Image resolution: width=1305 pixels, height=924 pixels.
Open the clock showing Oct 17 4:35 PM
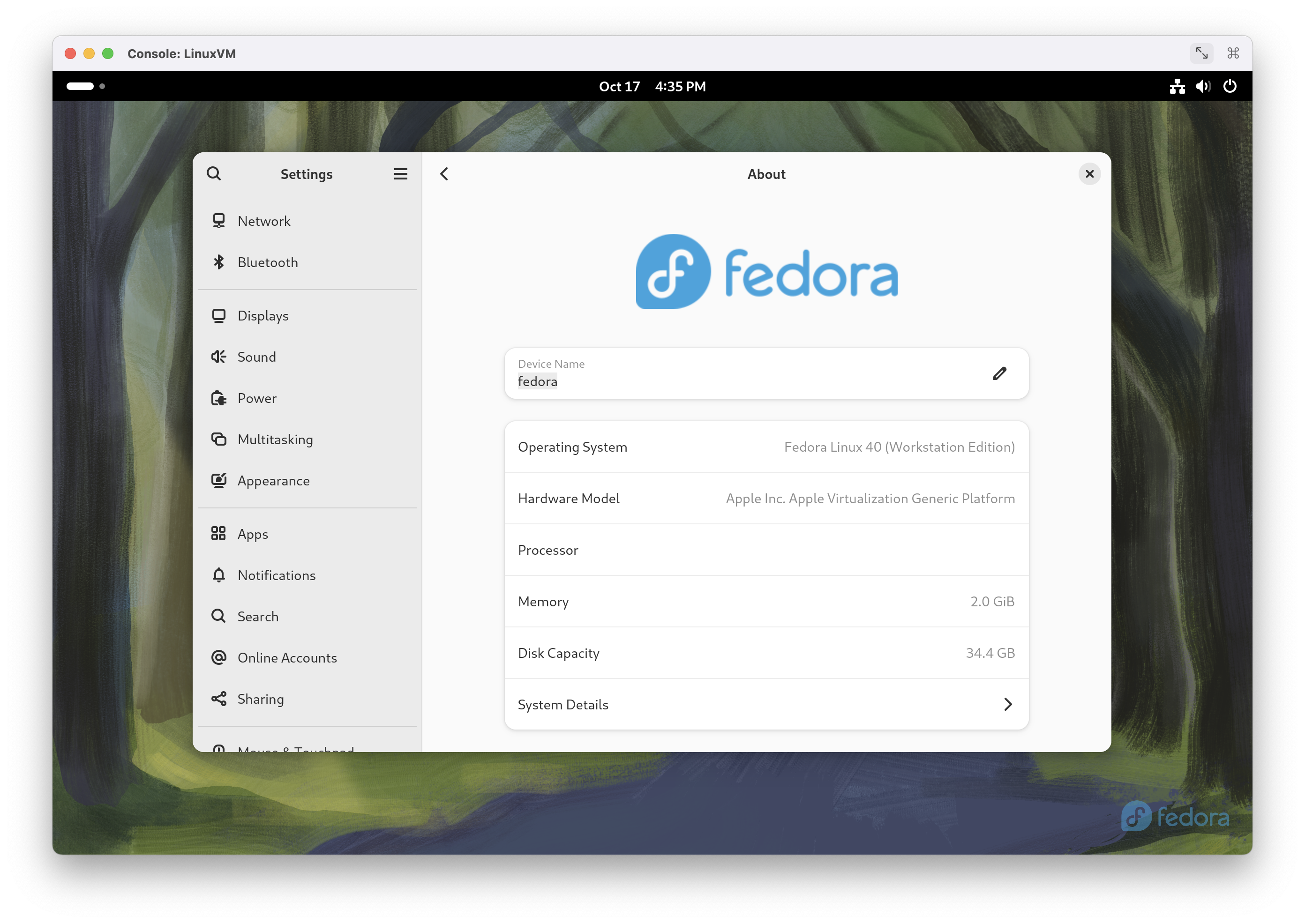(x=652, y=86)
